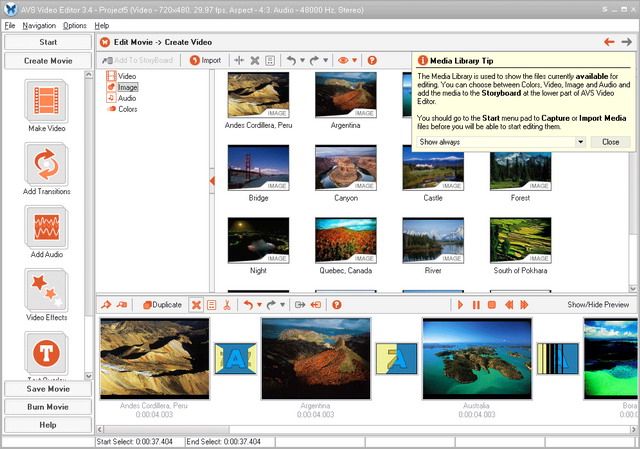Stop the storyboard preview
Viewport: 640px width, 449px height.
[x=491, y=305]
